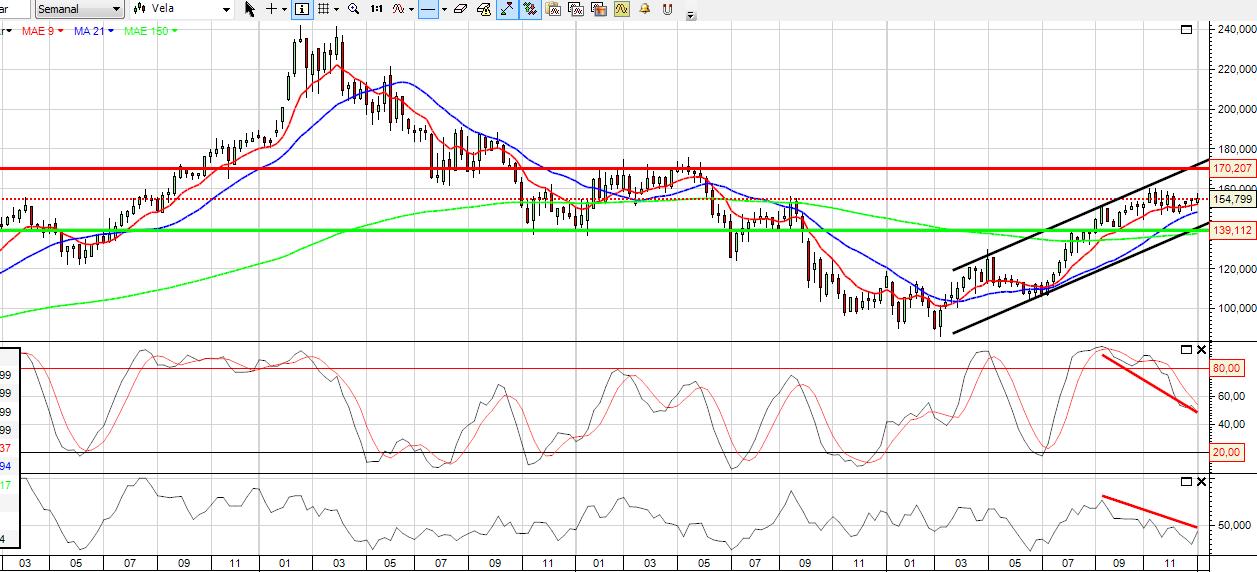Click the 240,000 price axis label
This screenshot has height=572, width=1257.
coord(1236,30)
